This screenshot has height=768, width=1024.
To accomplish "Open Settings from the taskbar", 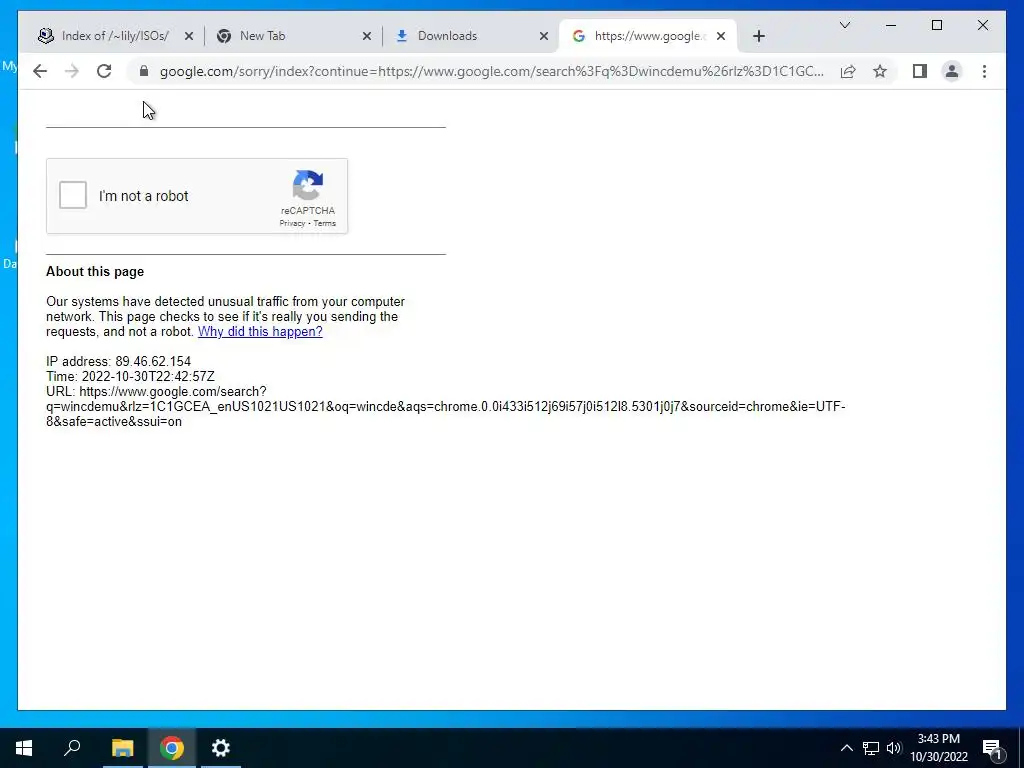I will tap(221, 748).
